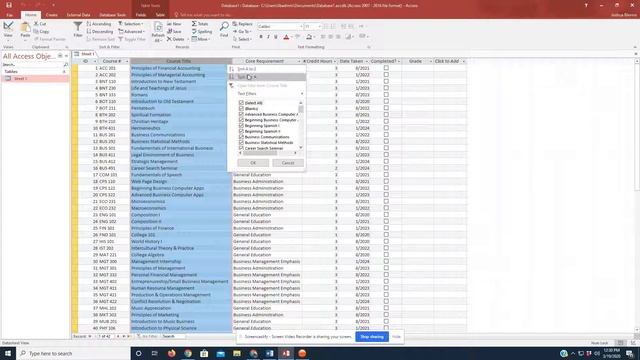Select Sheet 1 in navigation pane
Image resolution: width=640 pixels, height=360 pixels.
[35, 78]
